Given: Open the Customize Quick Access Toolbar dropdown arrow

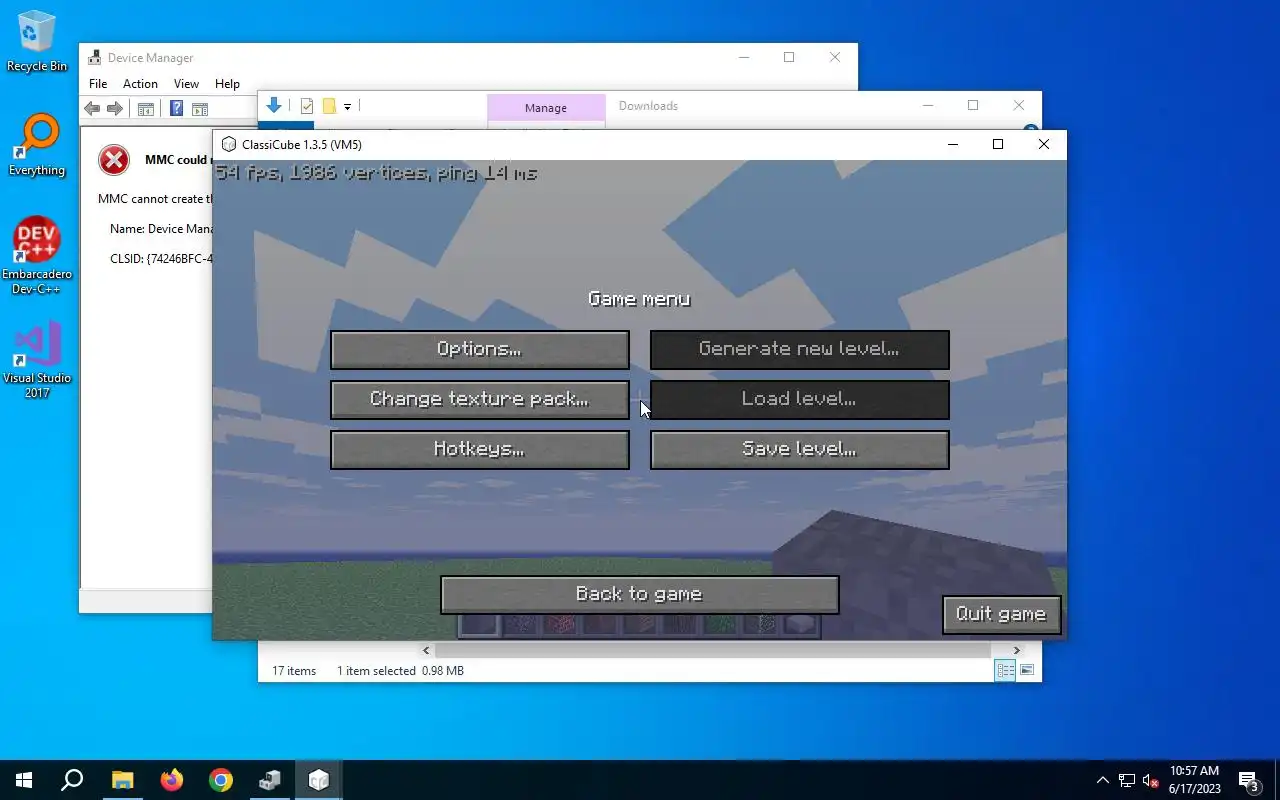Looking at the screenshot, I should click(347, 106).
